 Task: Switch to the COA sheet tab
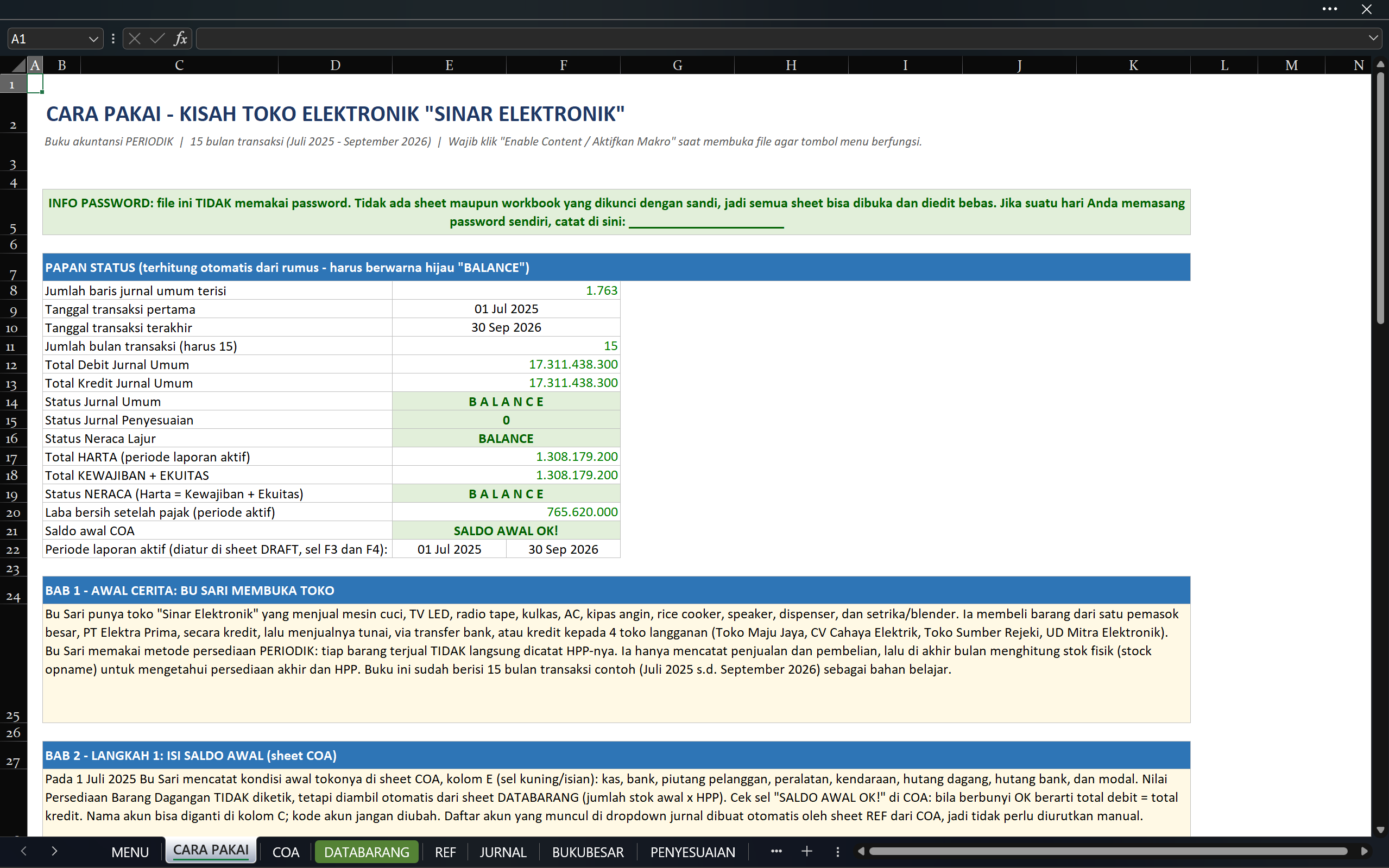coord(286,852)
